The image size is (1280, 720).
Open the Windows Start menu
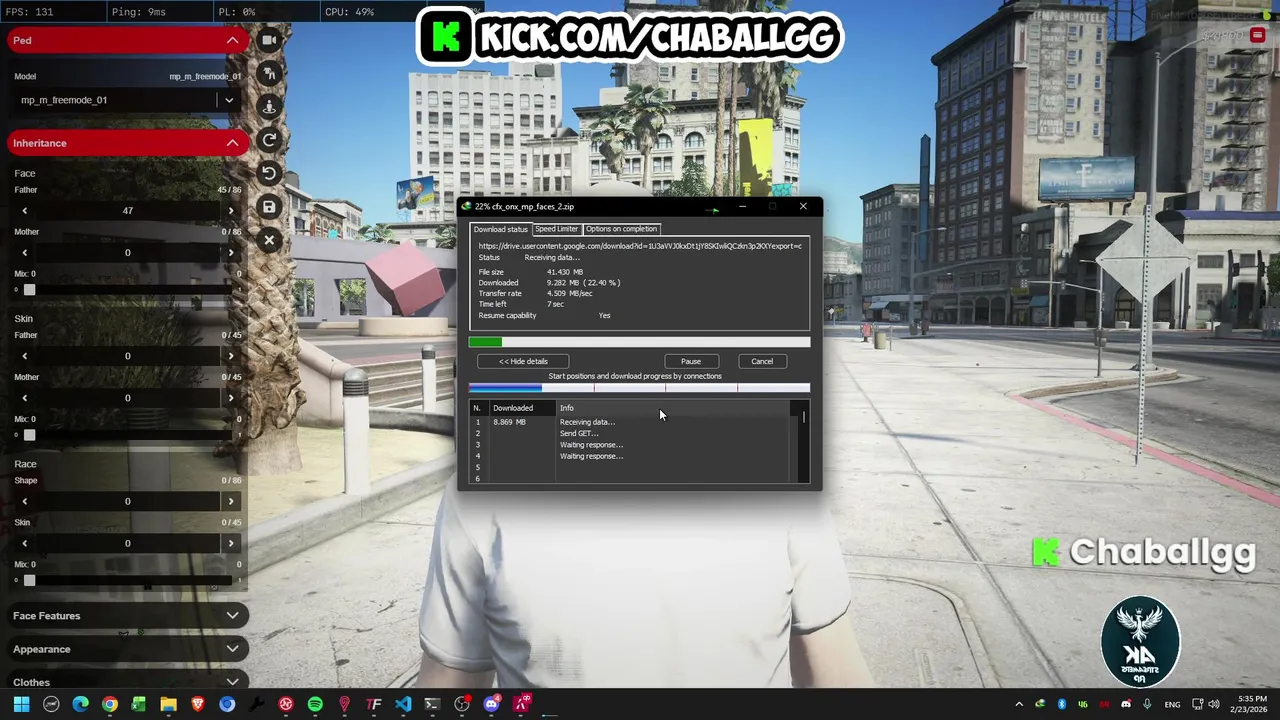21,704
